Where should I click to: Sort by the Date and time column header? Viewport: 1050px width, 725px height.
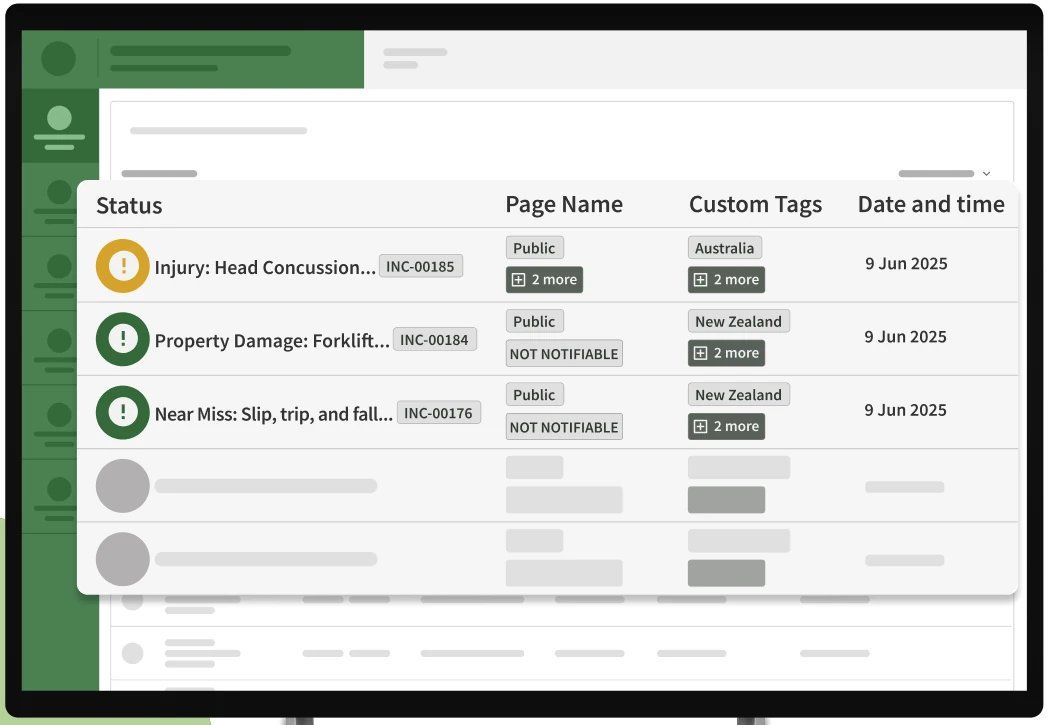click(x=931, y=204)
